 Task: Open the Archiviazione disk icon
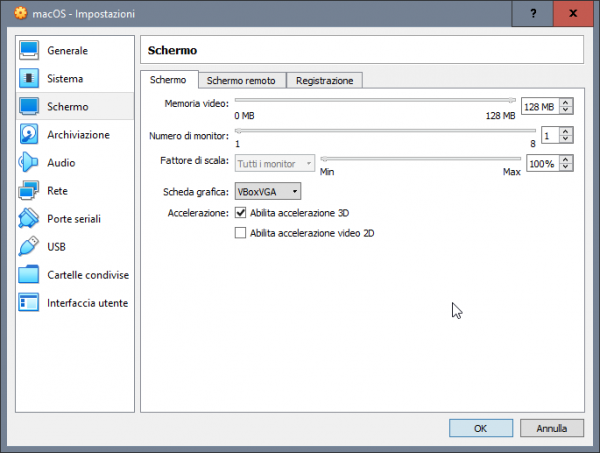[29, 134]
